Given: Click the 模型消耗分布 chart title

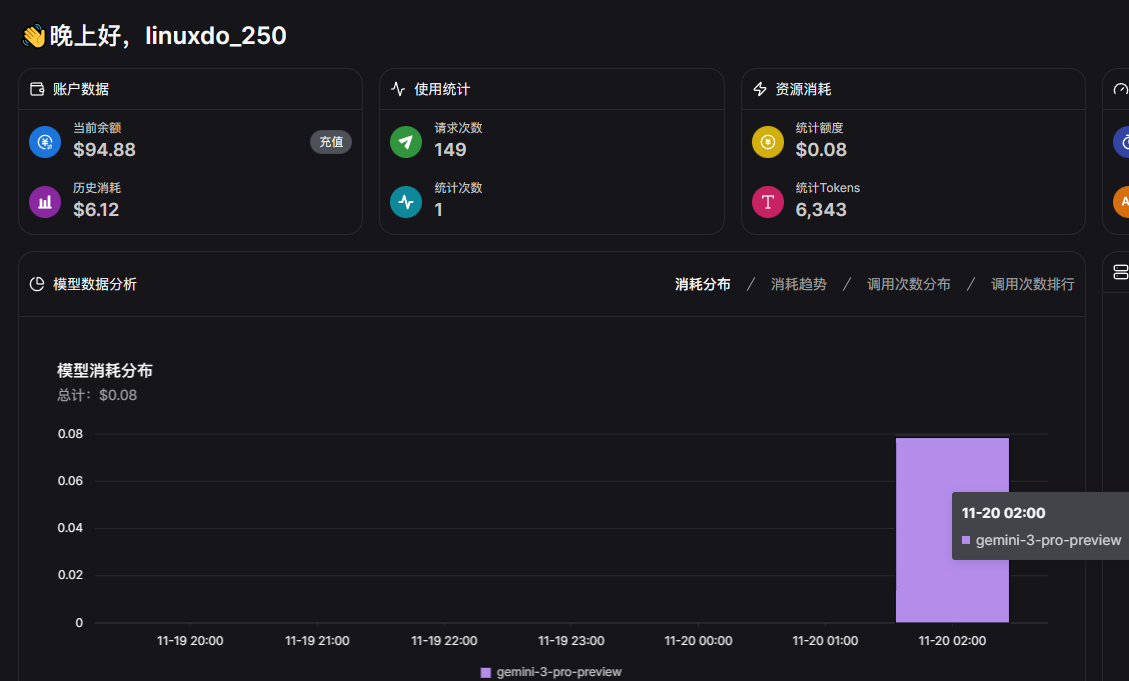Looking at the screenshot, I should pyautogui.click(x=105, y=371).
